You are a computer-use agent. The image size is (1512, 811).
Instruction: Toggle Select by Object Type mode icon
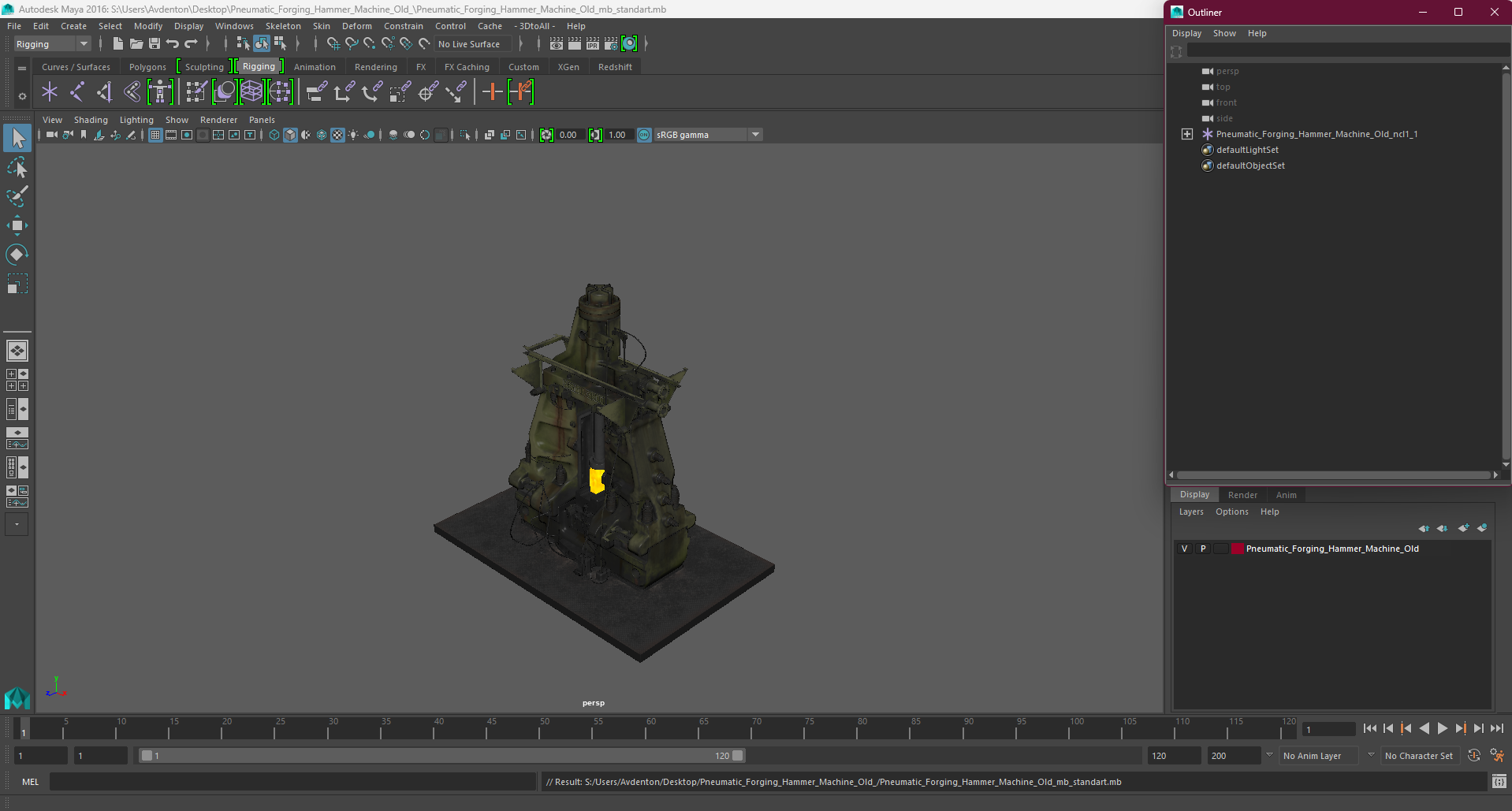pos(262,44)
